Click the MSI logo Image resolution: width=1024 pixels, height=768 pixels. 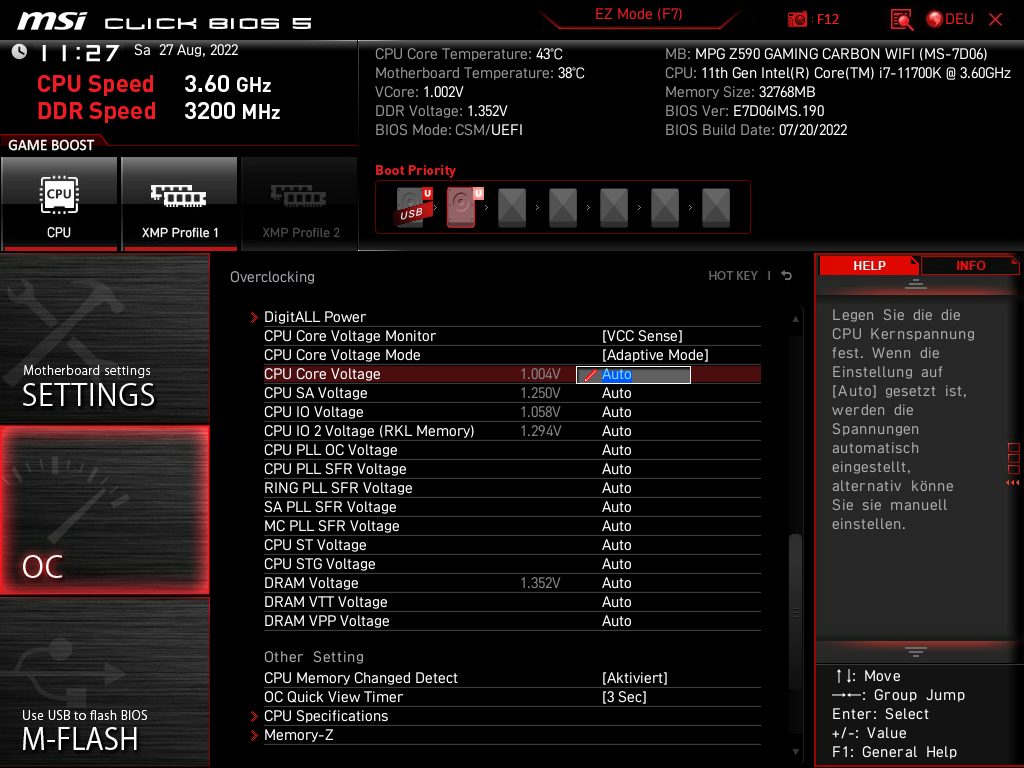[x=52, y=21]
